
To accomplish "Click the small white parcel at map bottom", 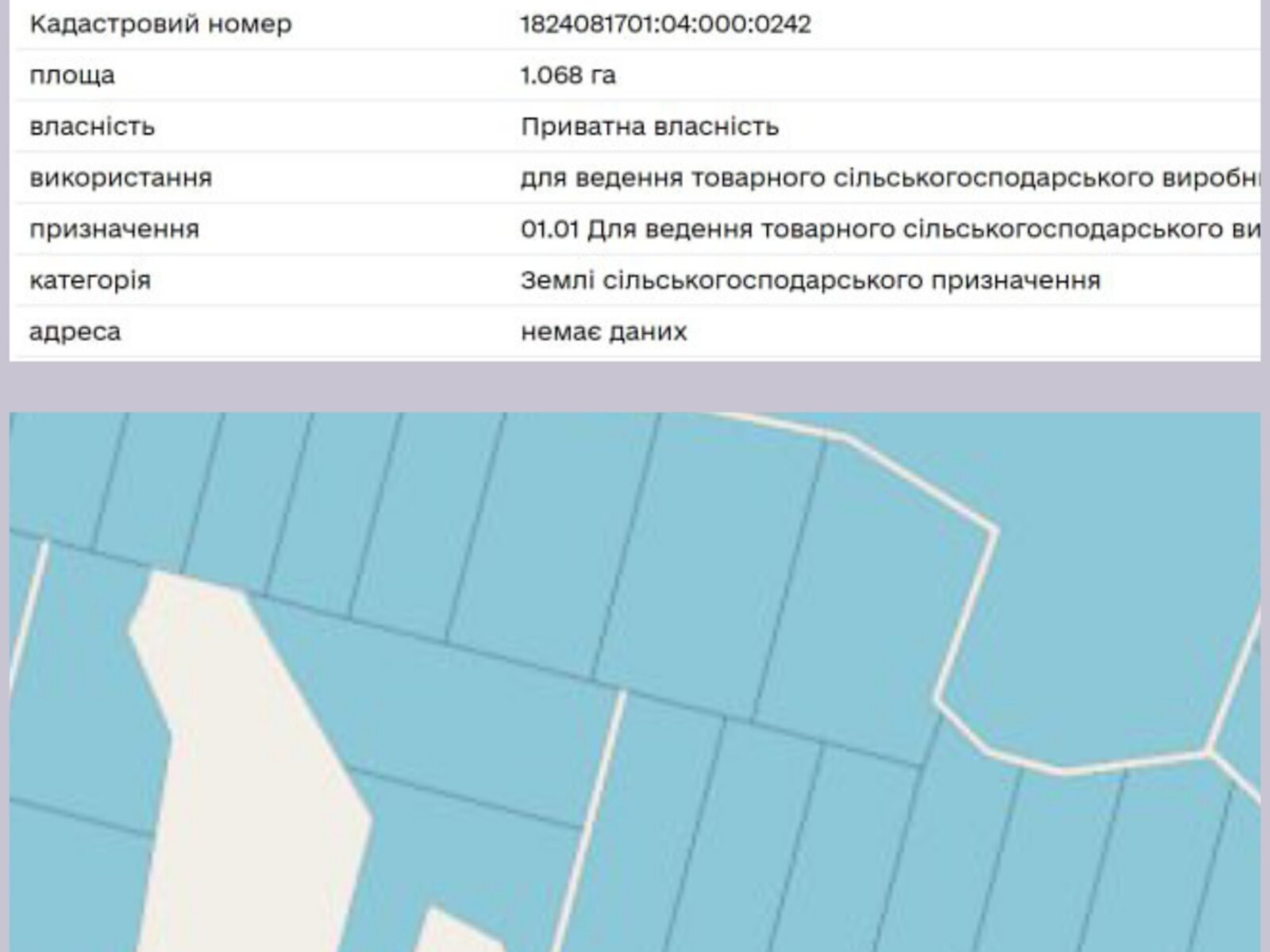I will 459,931.
